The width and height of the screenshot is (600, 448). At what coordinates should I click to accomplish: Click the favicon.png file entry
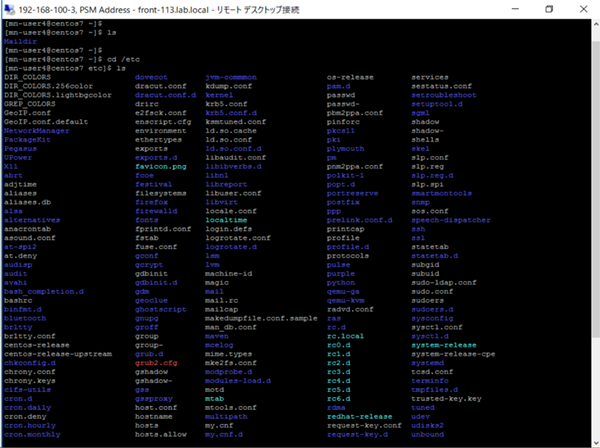click(x=161, y=166)
